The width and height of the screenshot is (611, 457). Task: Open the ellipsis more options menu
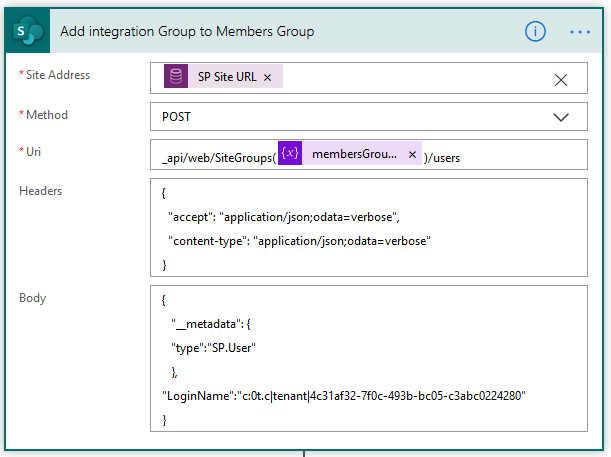pyautogui.click(x=580, y=31)
